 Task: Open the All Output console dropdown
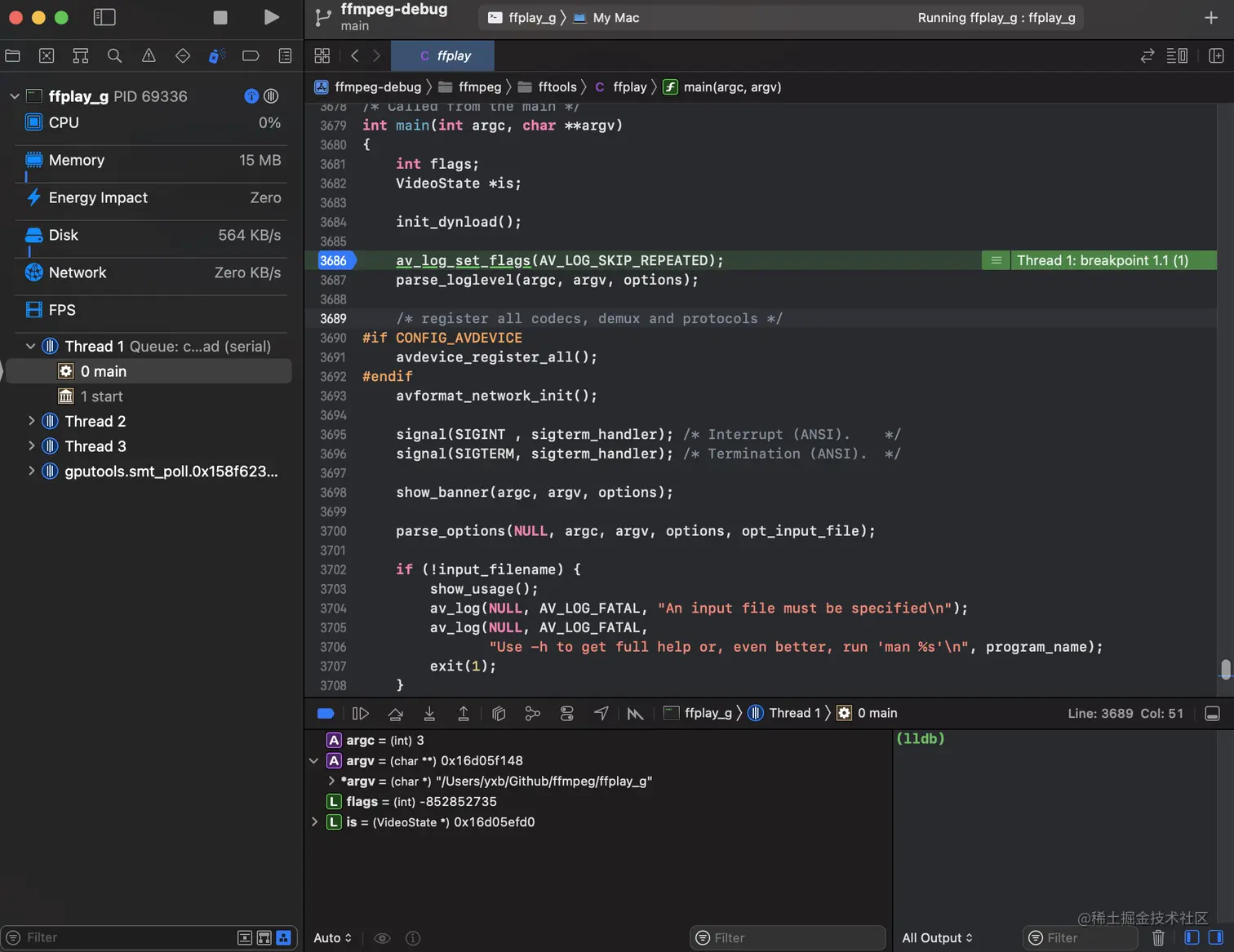[937, 938]
